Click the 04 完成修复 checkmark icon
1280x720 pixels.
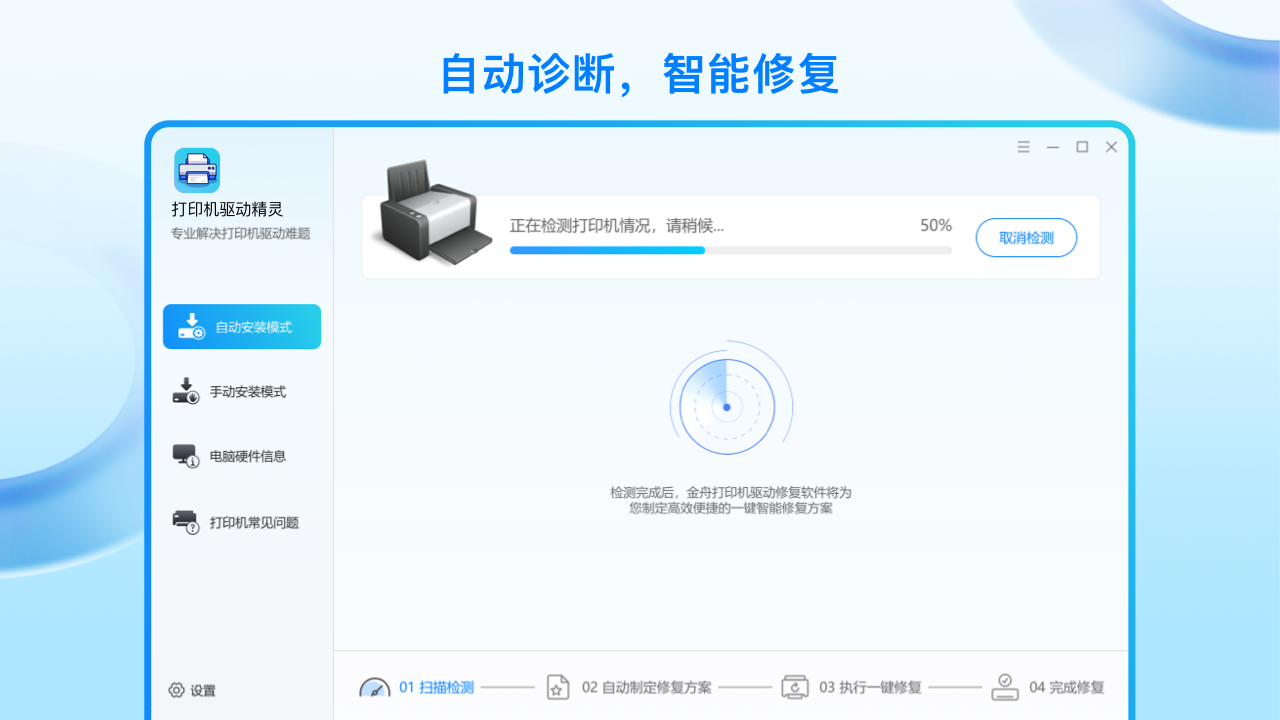point(1005,687)
